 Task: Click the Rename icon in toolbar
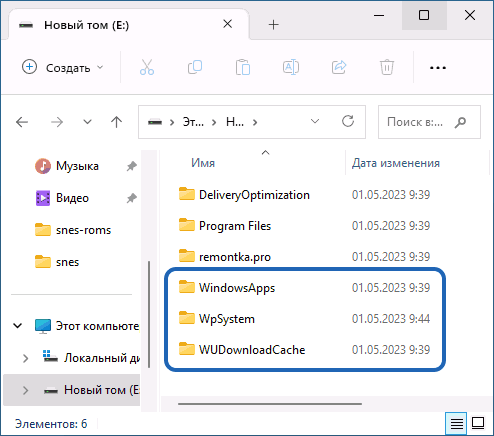tap(291, 67)
